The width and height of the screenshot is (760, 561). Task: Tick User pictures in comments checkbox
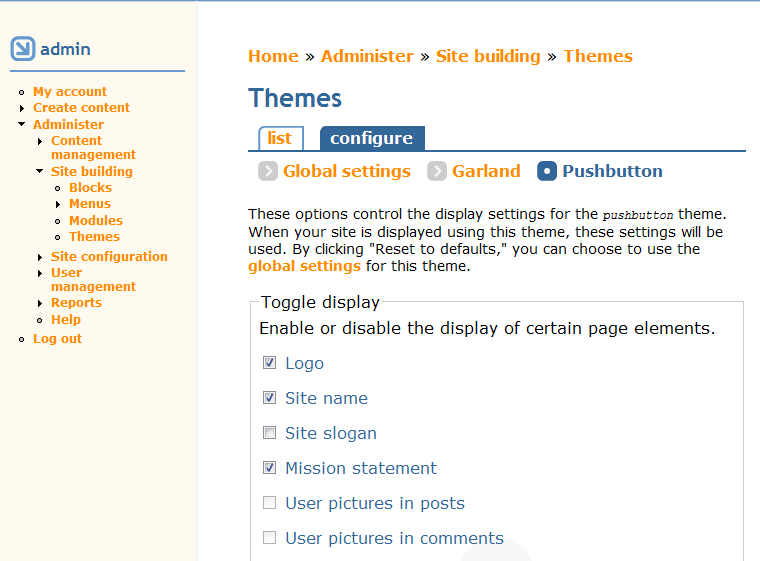tap(269, 537)
